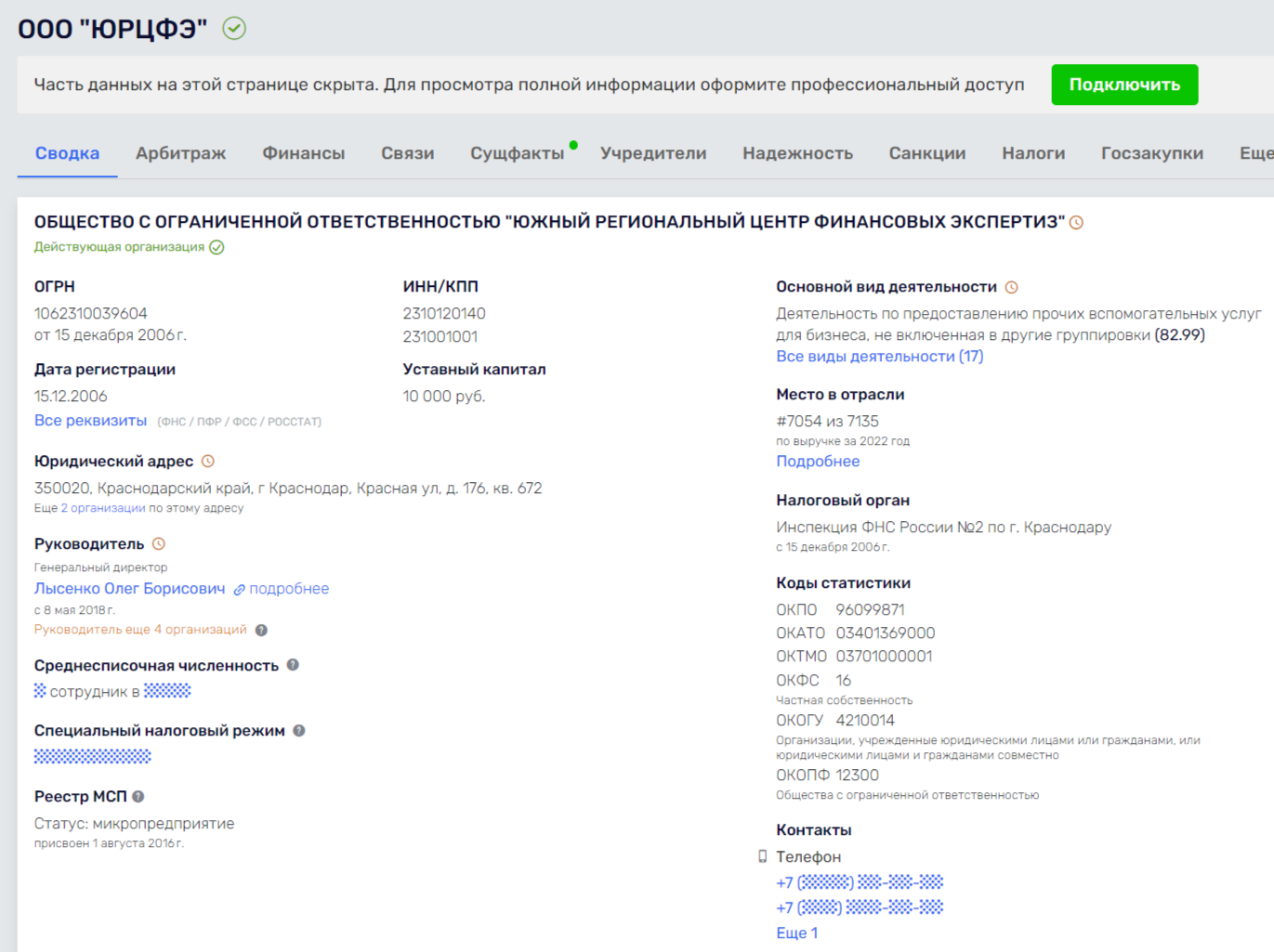Open history icon next to Юридический адрес
The image size is (1274, 952).
pyautogui.click(x=208, y=462)
